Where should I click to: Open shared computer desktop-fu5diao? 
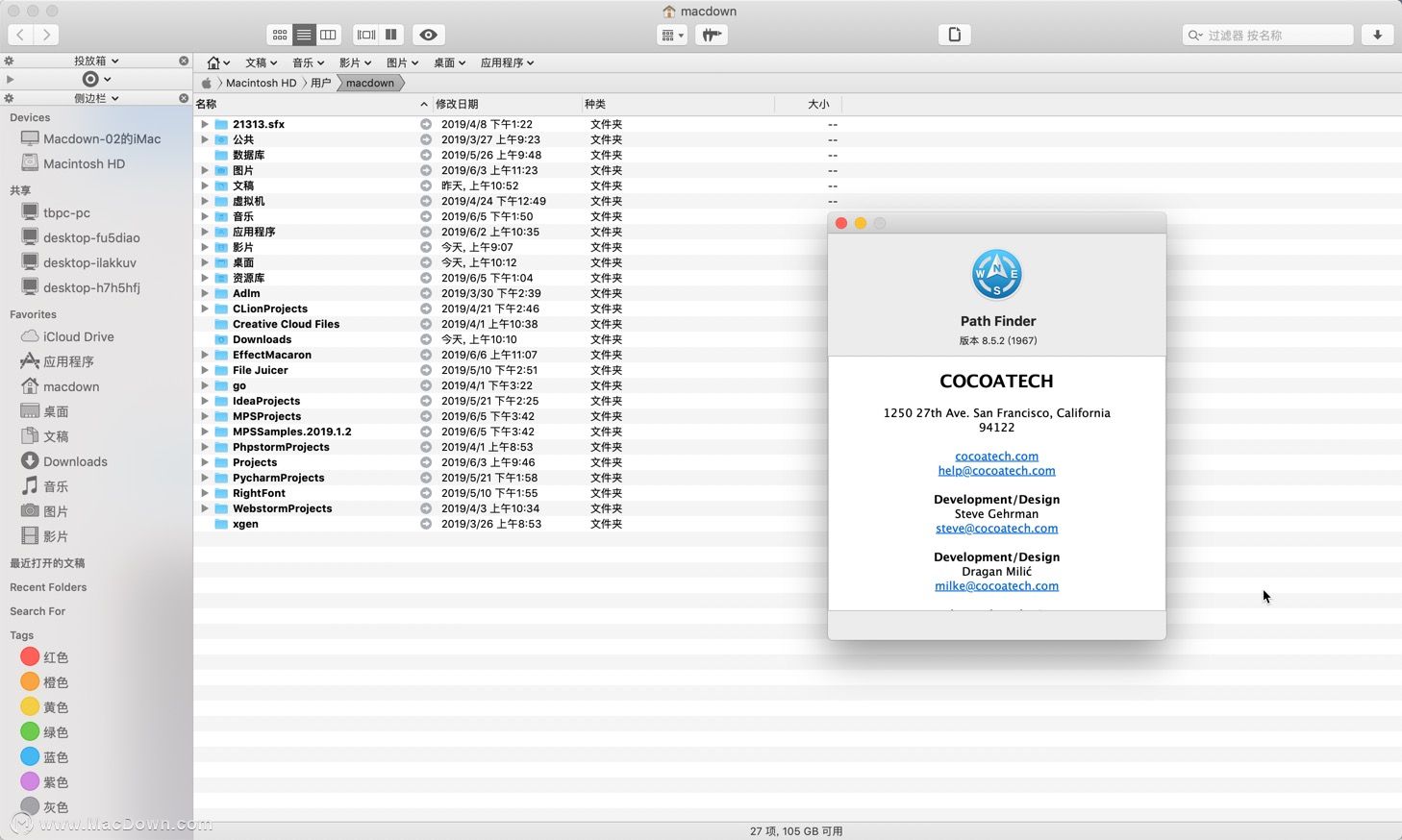[x=81, y=237]
